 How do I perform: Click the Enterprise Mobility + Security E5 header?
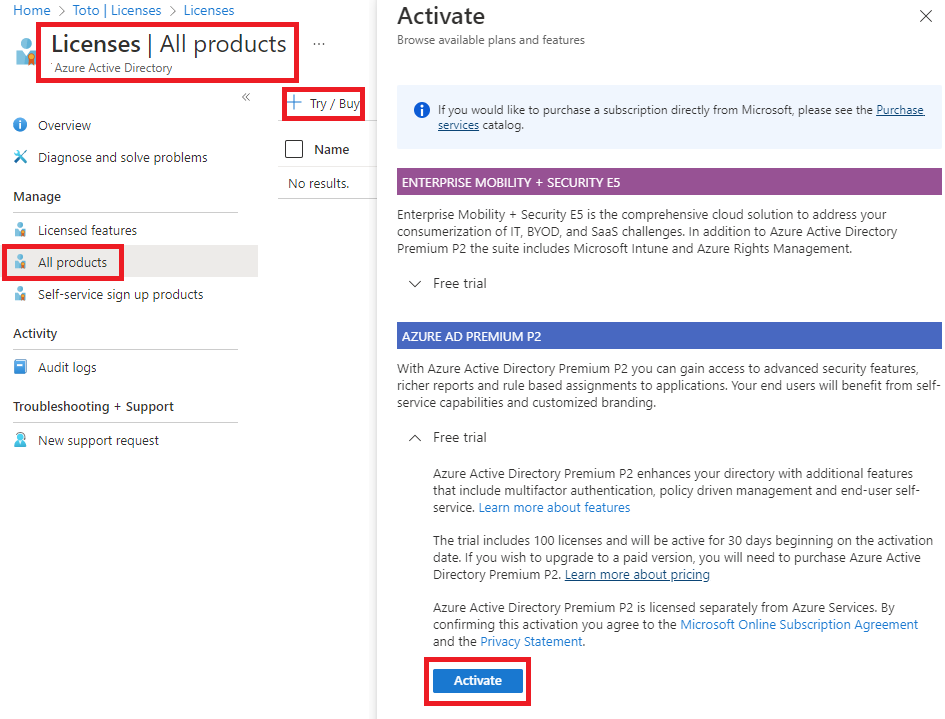[669, 182]
